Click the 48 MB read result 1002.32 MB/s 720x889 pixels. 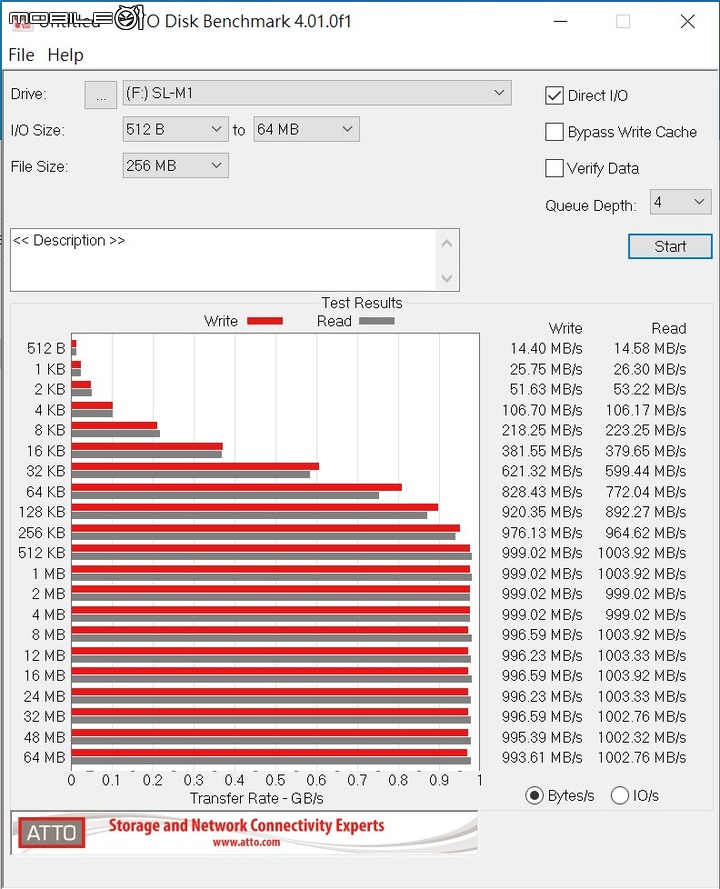(642, 737)
